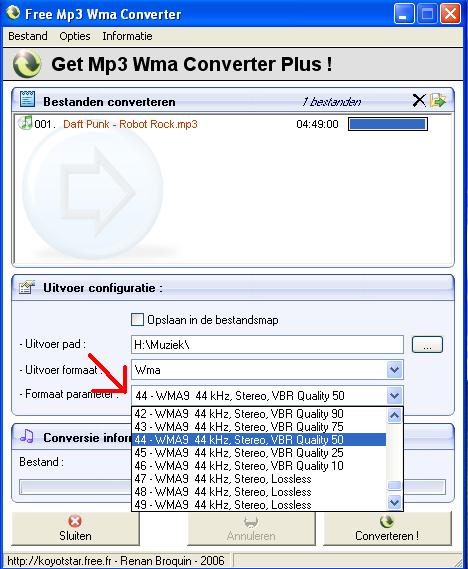The image size is (468, 569).
Task: Select 42 - WMA9 VBR Quality 90 option
Action: (x=259, y=414)
